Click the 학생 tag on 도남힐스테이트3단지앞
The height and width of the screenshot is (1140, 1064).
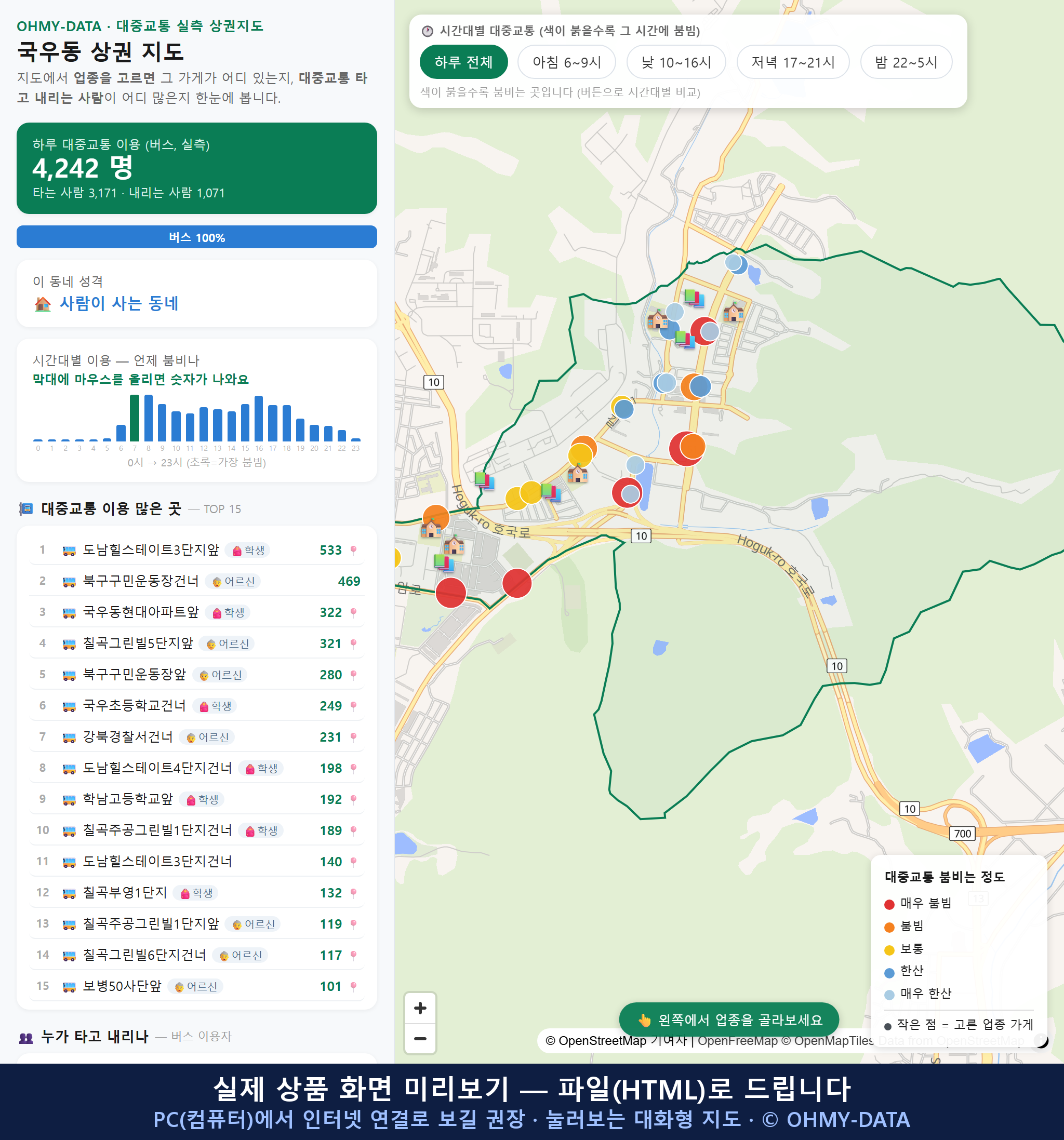pyautogui.click(x=248, y=551)
